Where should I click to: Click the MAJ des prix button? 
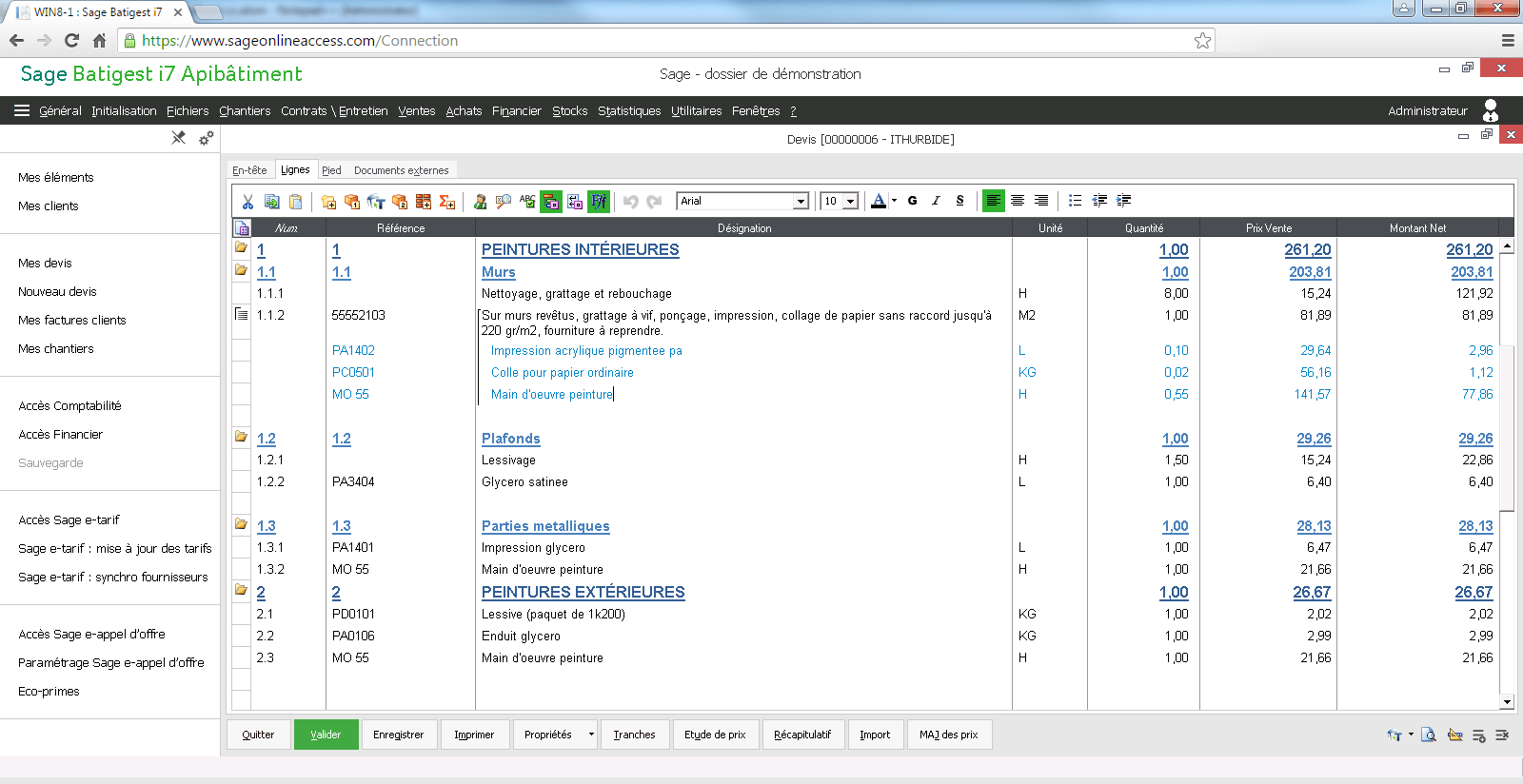[x=949, y=735]
